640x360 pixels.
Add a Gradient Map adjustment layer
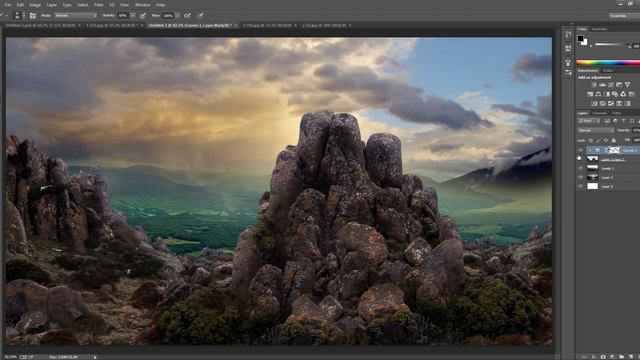click(x=627, y=103)
